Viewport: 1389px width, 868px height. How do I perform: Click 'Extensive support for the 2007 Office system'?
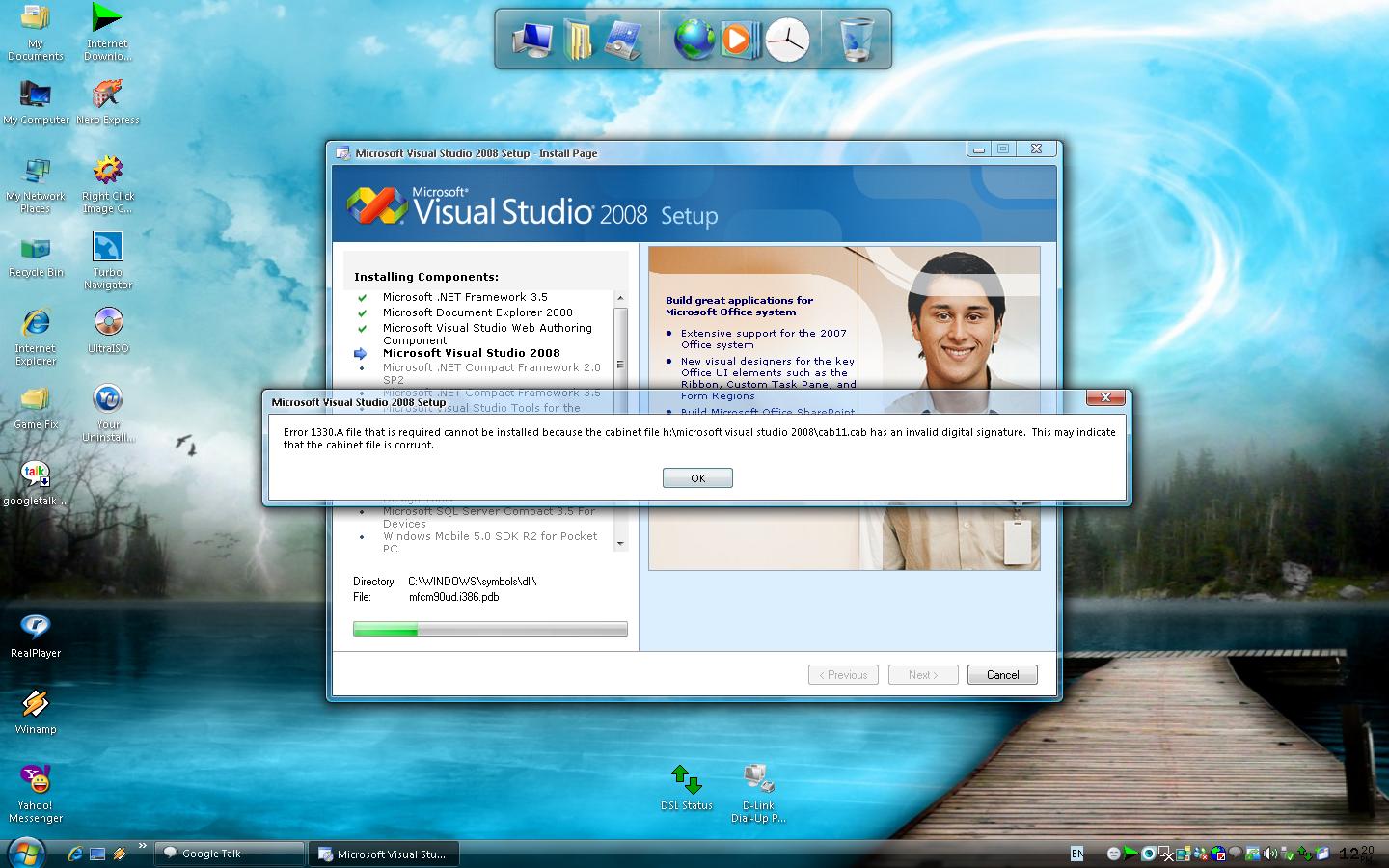pyautogui.click(x=764, y=339)
